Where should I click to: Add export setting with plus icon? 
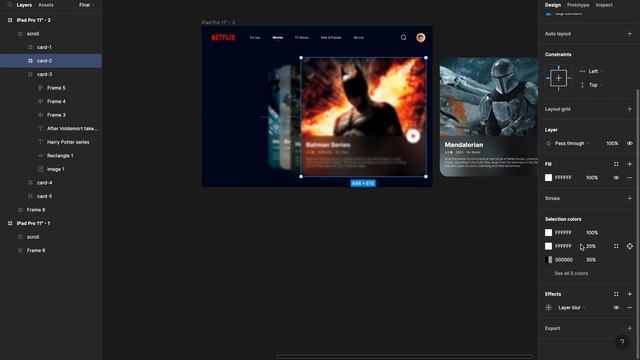coord(629,328)
